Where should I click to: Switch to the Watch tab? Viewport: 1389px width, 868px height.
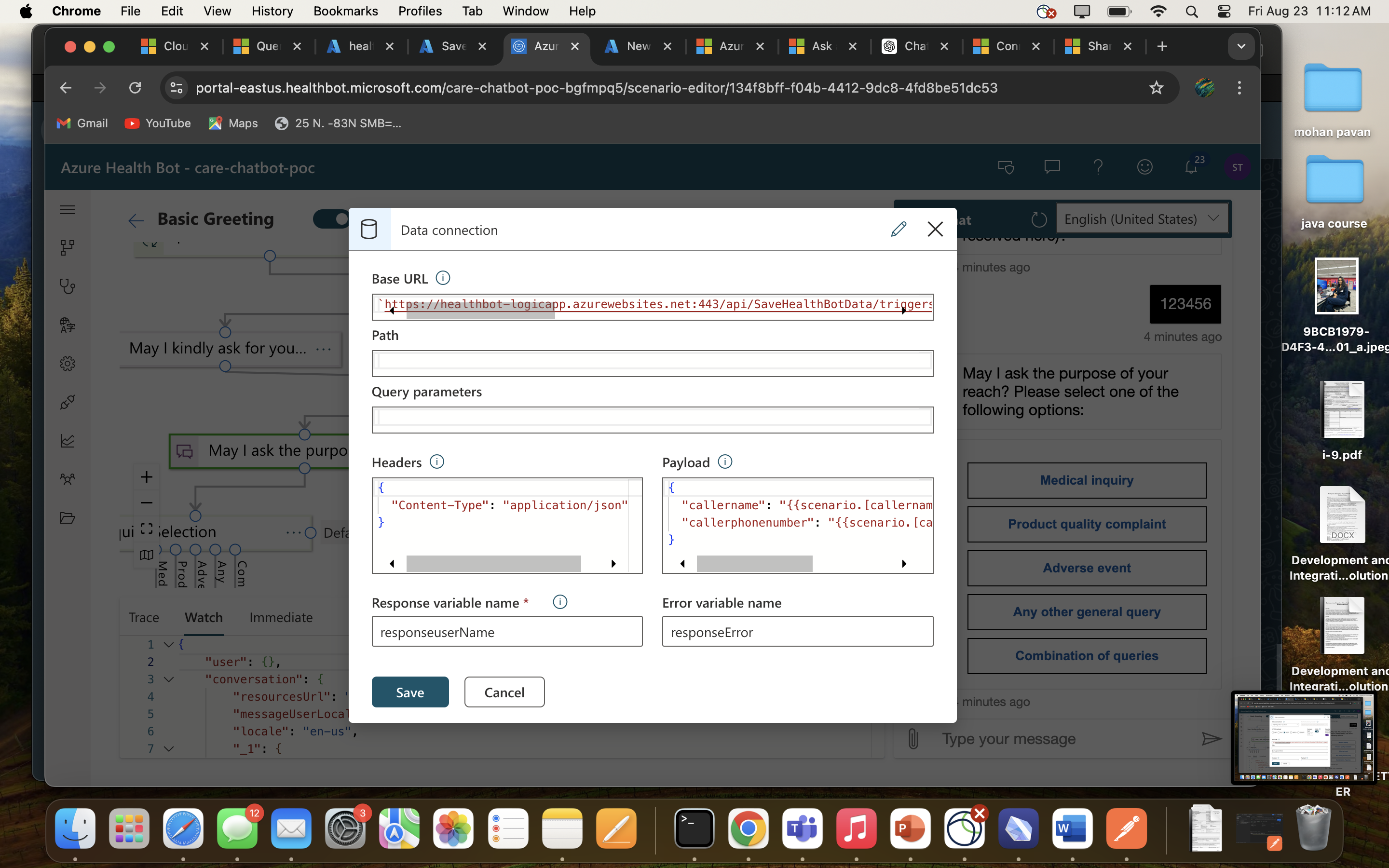pos(203,617)
